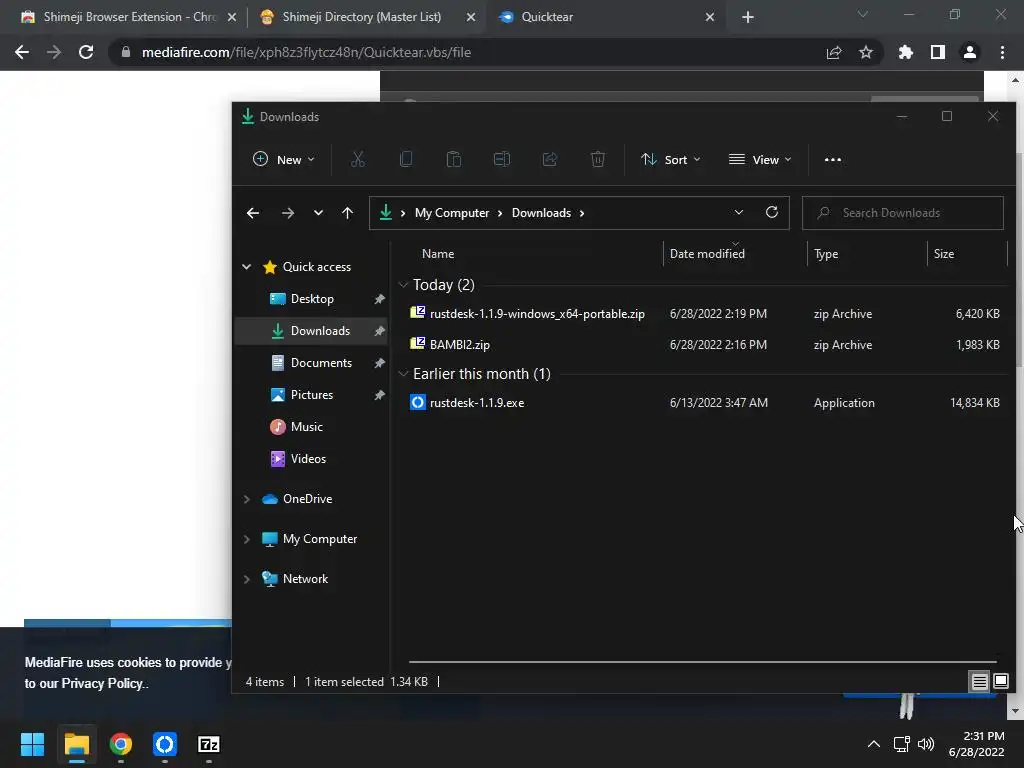The height and width of the screenshot is (768, 1024).
Task: Expand the address bar history dropdown
Action: click(739, 212)
